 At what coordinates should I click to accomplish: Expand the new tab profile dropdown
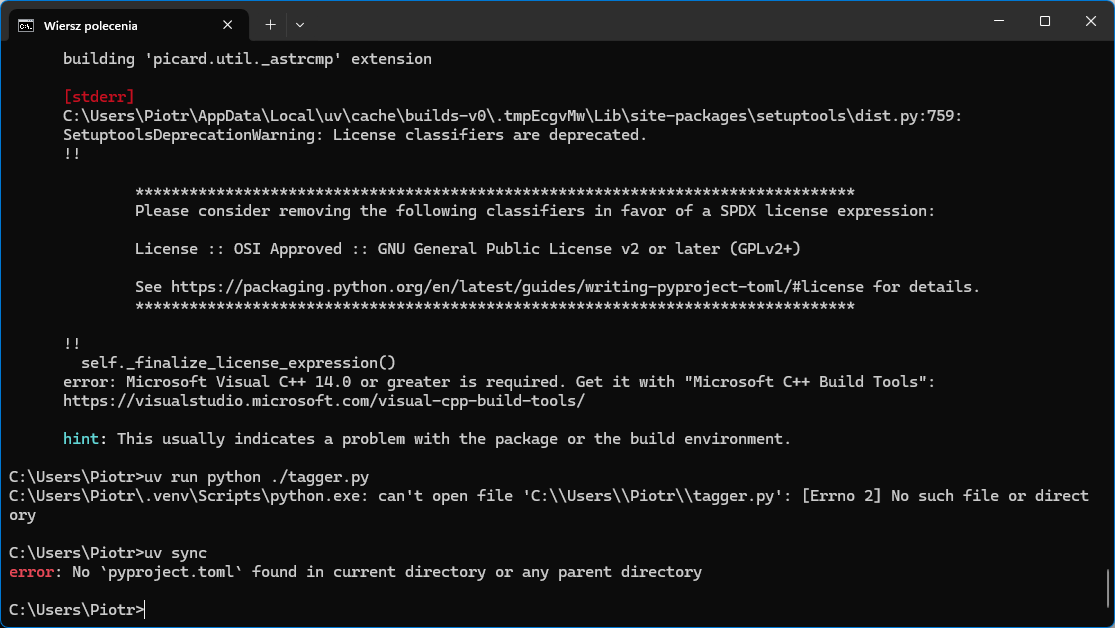coord(300,24)
